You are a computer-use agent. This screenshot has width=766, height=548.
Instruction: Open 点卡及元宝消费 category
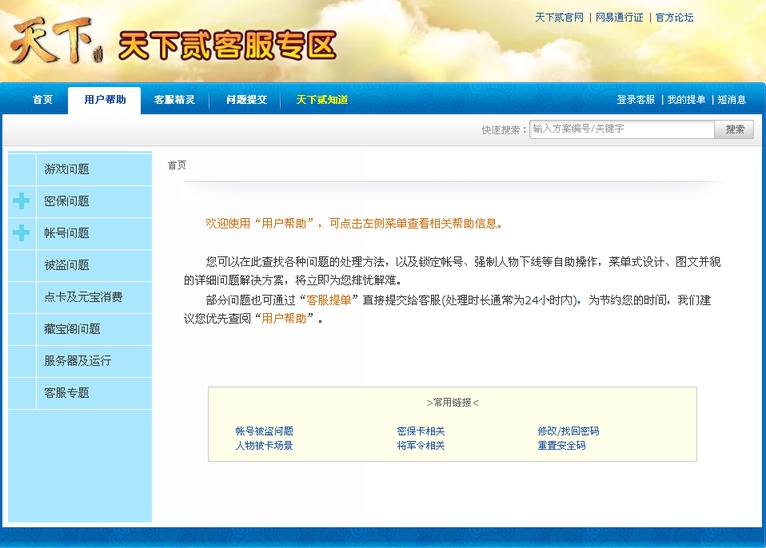point(83,297)
